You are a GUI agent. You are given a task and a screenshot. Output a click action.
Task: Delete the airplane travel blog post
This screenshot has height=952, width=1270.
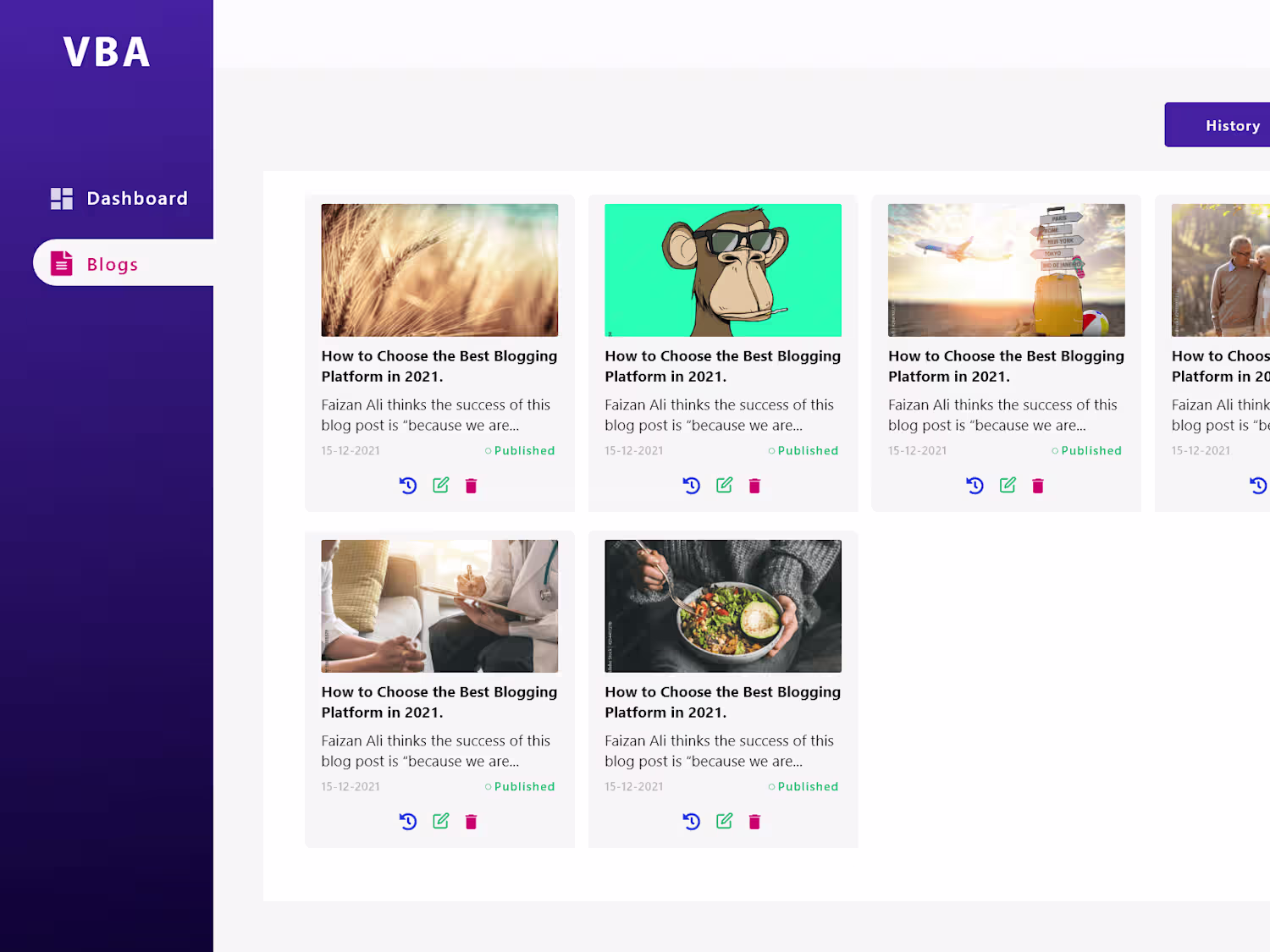(1038, 486)
